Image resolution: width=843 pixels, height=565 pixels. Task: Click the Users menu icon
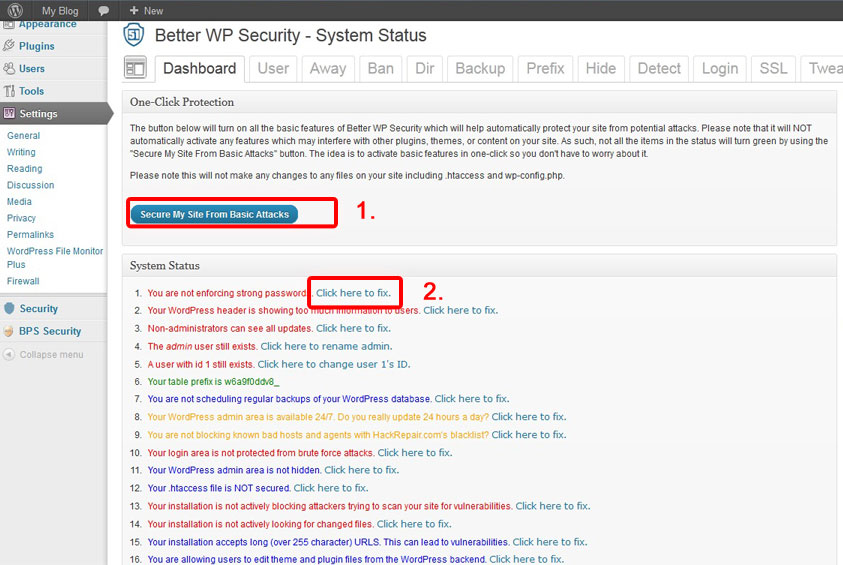[9, 68]
